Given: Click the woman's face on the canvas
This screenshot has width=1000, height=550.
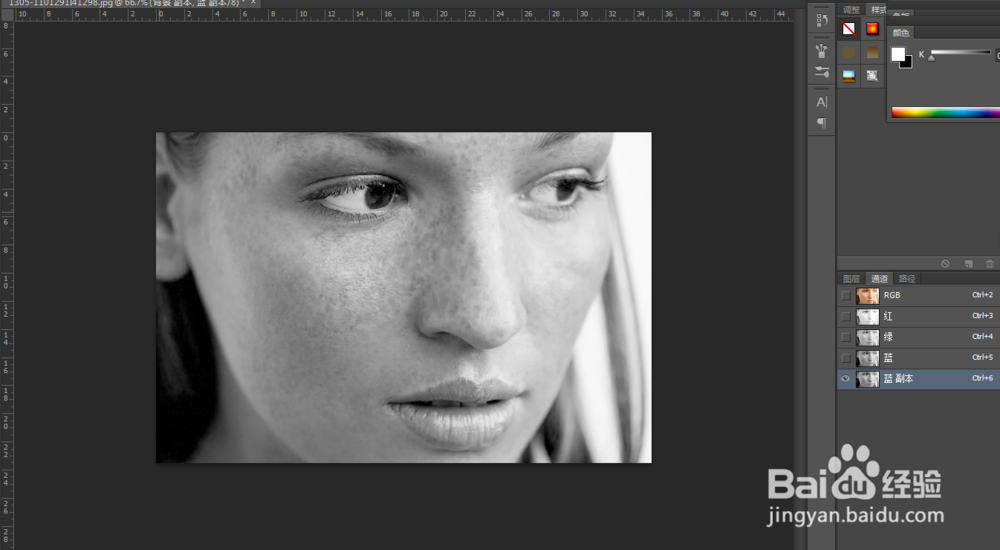Looking at the screenshot, I should 404,297.
